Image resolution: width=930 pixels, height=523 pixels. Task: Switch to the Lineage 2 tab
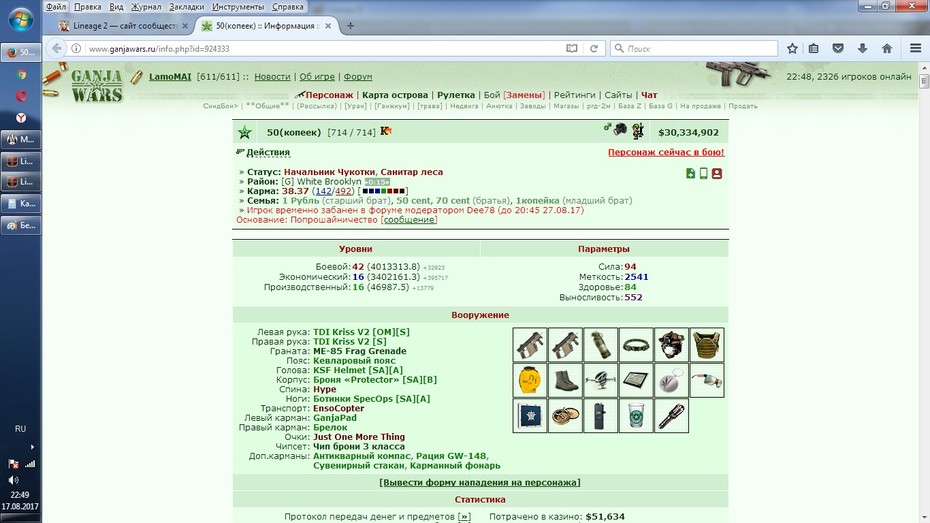coord(123,25)
